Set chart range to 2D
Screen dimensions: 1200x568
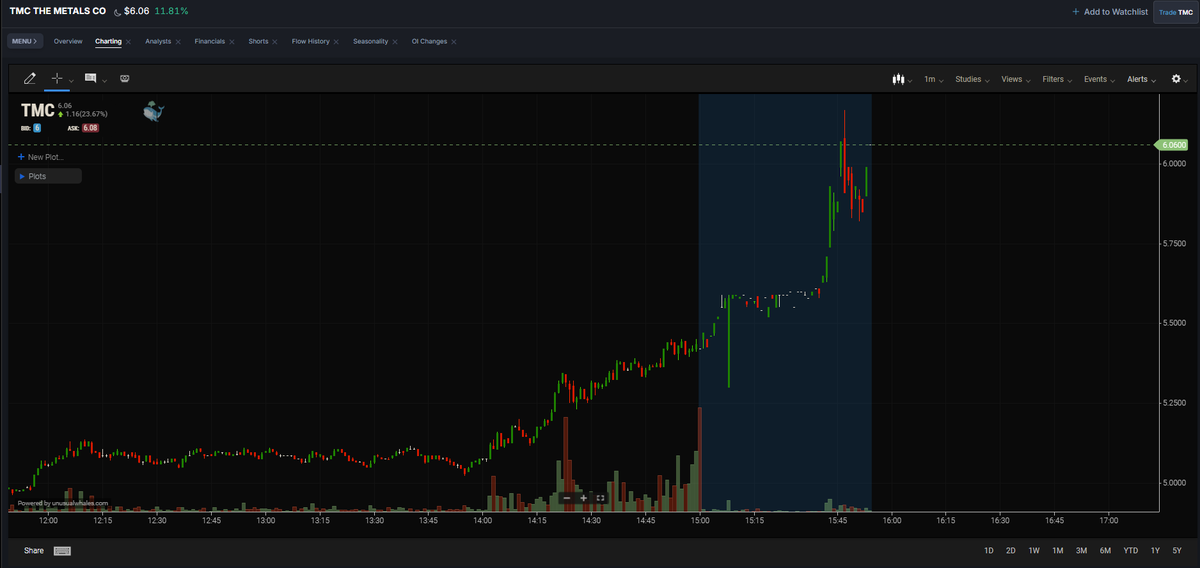(1011, 551)
